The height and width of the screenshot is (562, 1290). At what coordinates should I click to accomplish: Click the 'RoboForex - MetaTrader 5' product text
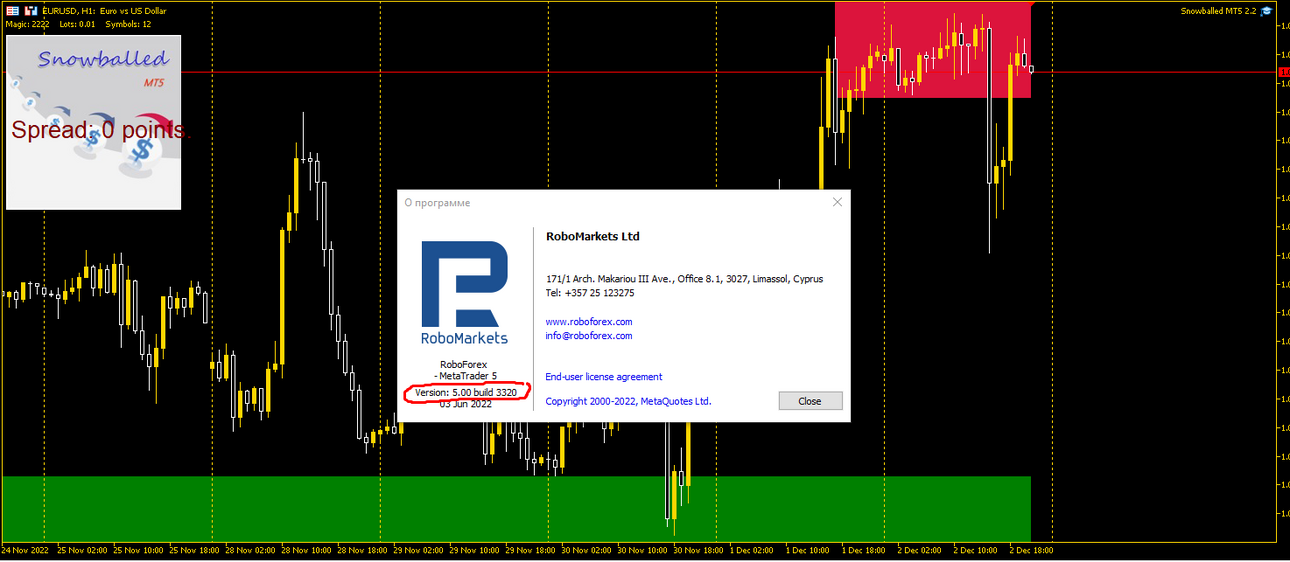coord(466,370)
